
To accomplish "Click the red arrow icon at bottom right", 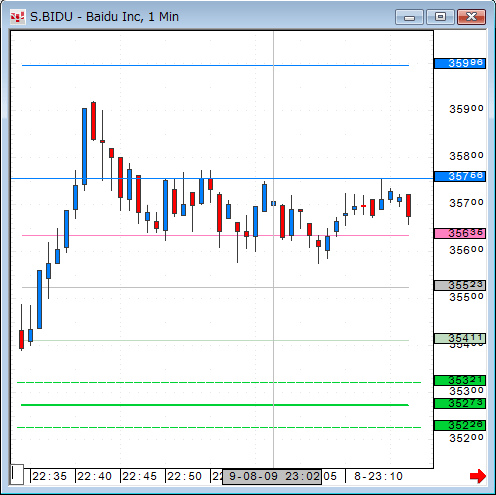I will [478, 476].
